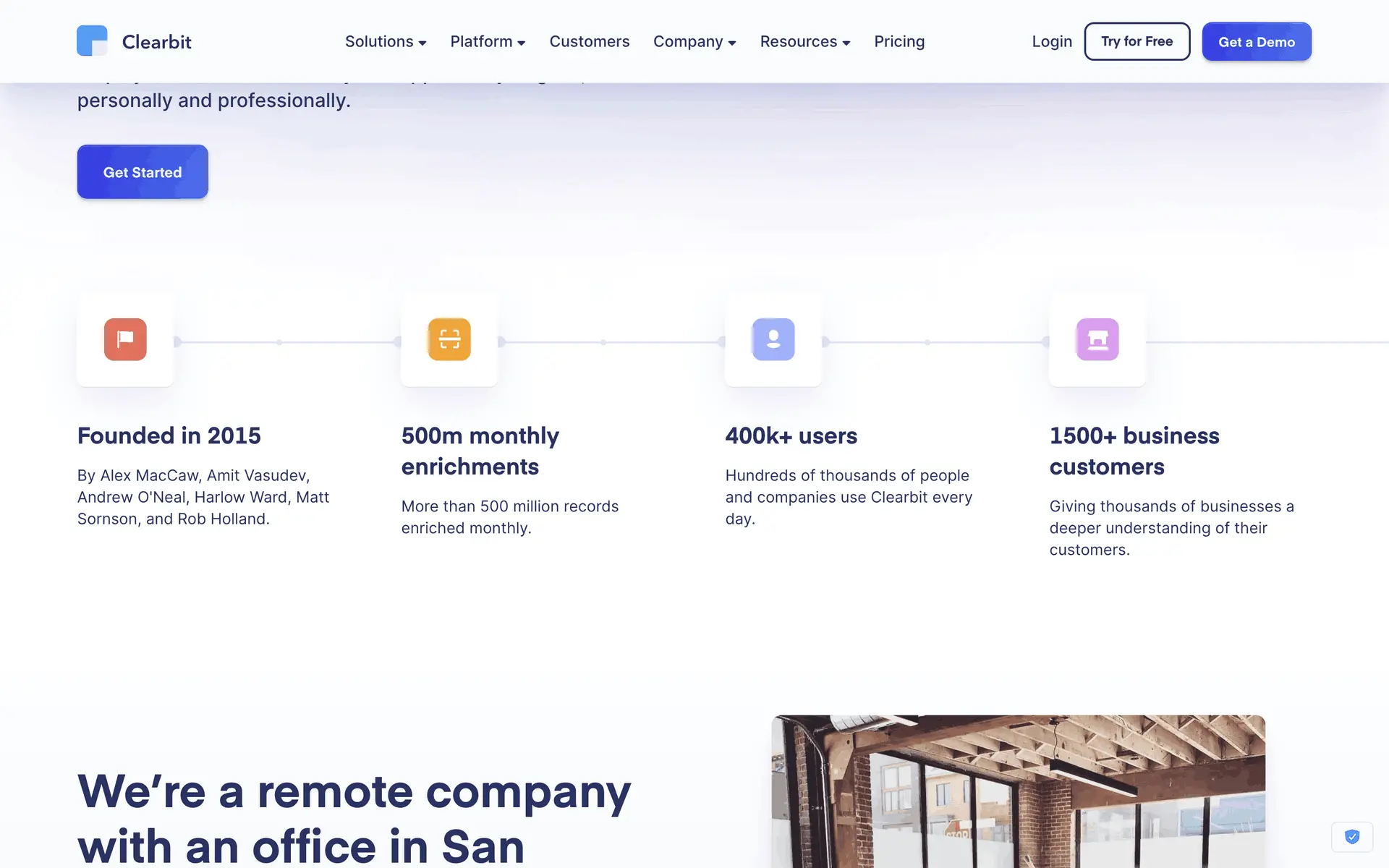Screen dimensions: 1389x868
Task: Click the 400k+ users heading
Action: click(791, 435)
